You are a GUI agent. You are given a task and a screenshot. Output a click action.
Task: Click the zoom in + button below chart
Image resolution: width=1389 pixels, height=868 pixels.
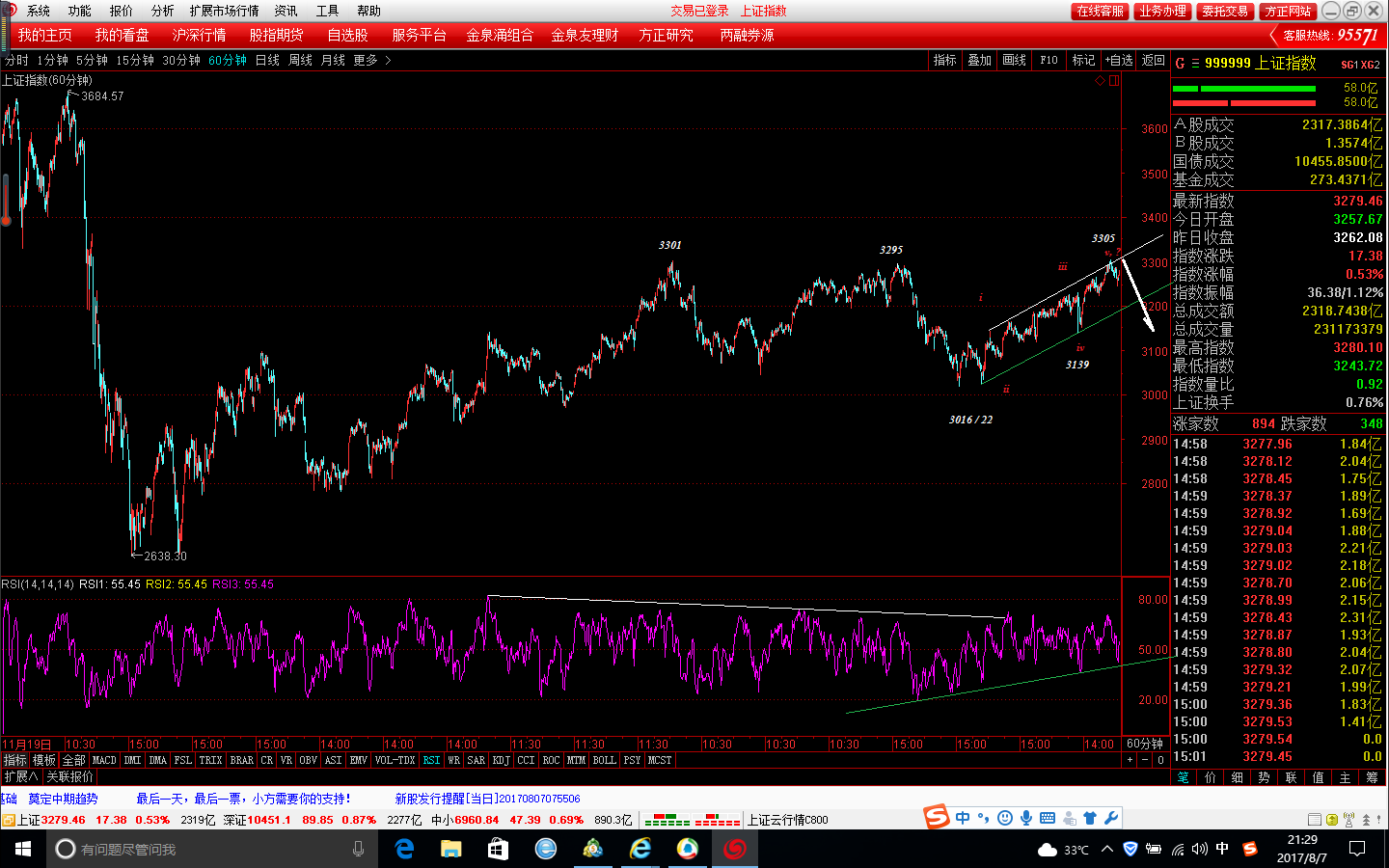1130,760
